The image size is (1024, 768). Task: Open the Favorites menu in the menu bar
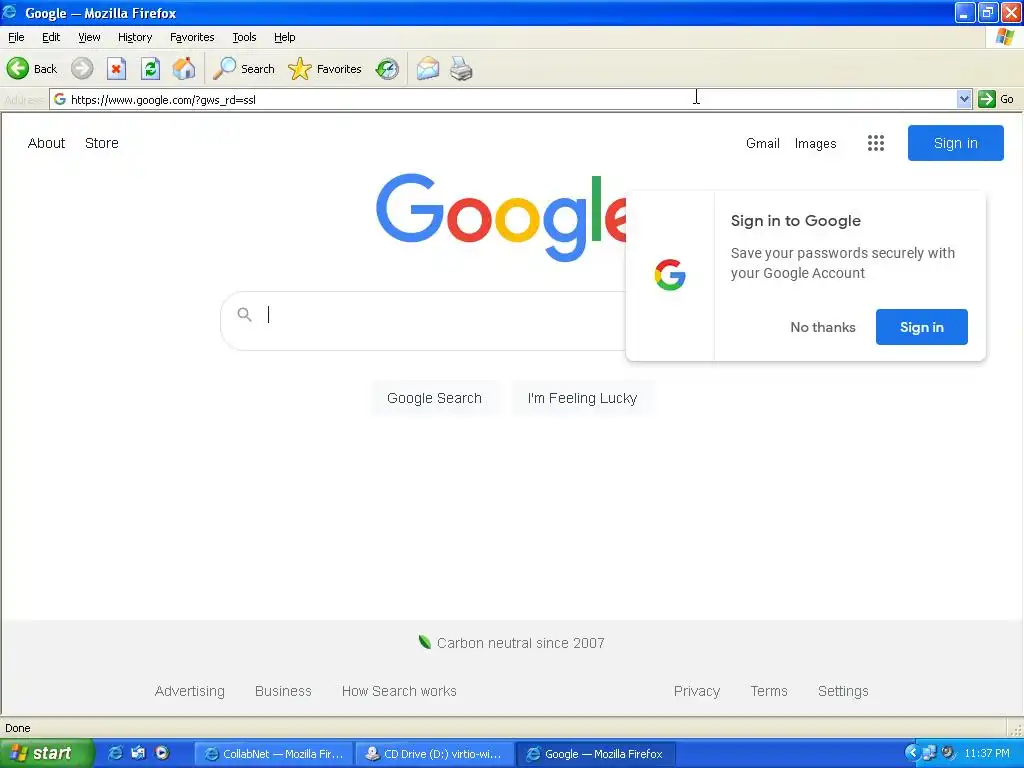tap(192, 37)
